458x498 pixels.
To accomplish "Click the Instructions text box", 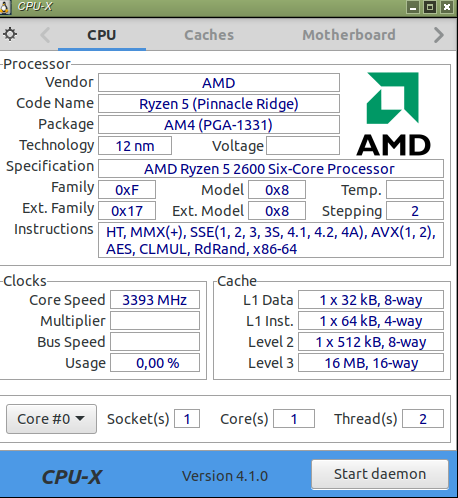I will [271, 240].
